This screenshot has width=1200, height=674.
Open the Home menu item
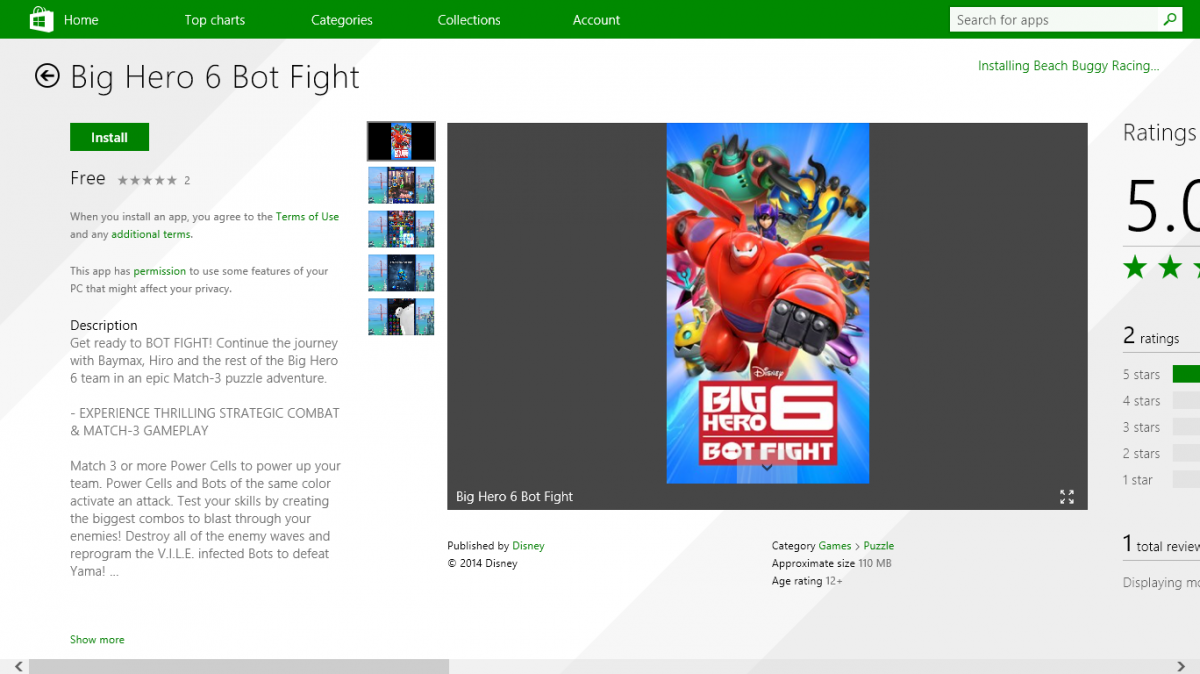[x=81, y=20]
